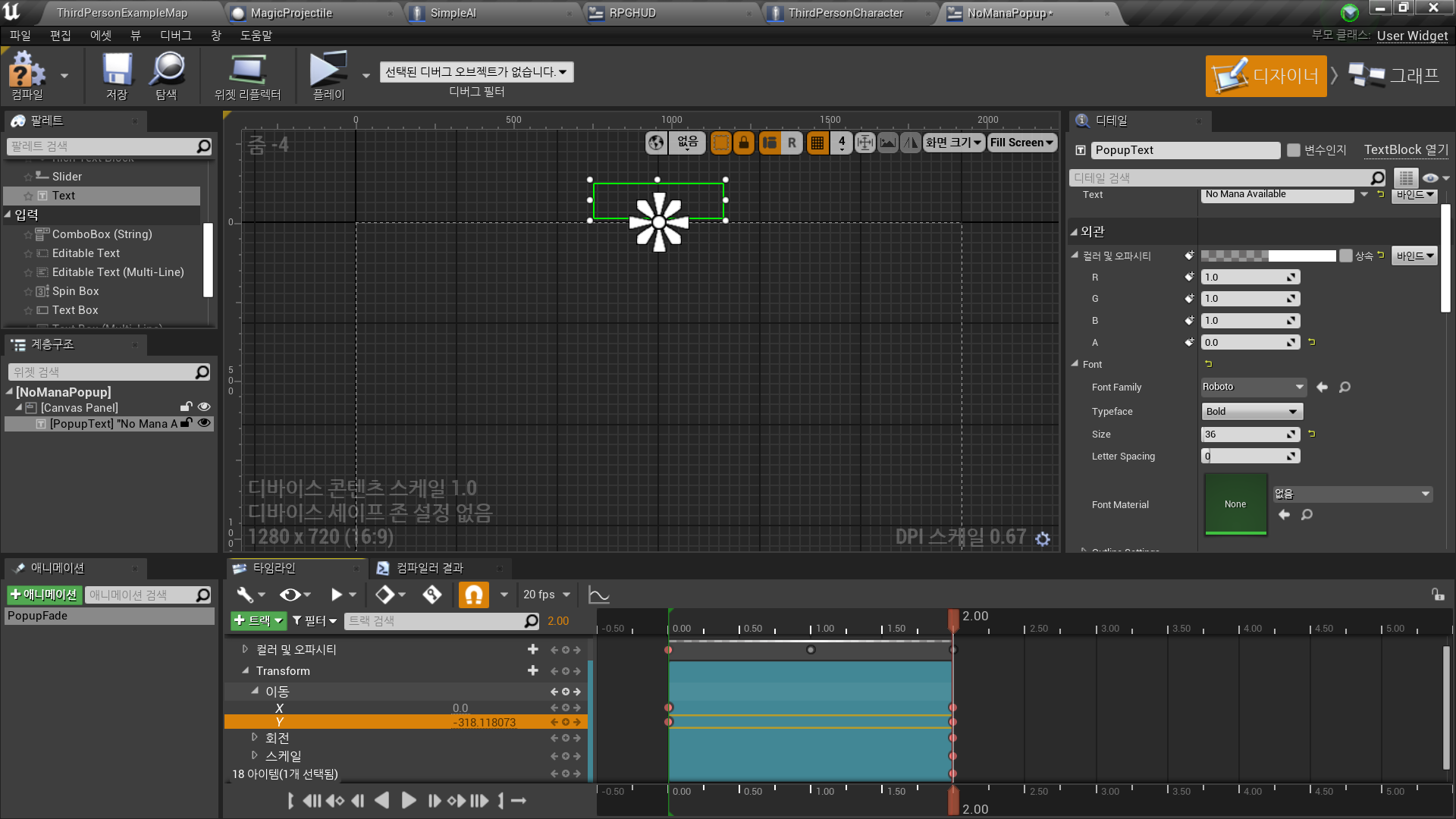Image resolution: width=1456 pixels, height=819 pixels.
Task: Switch to the Compiler Results tab
Action: (x=429, y=568)
